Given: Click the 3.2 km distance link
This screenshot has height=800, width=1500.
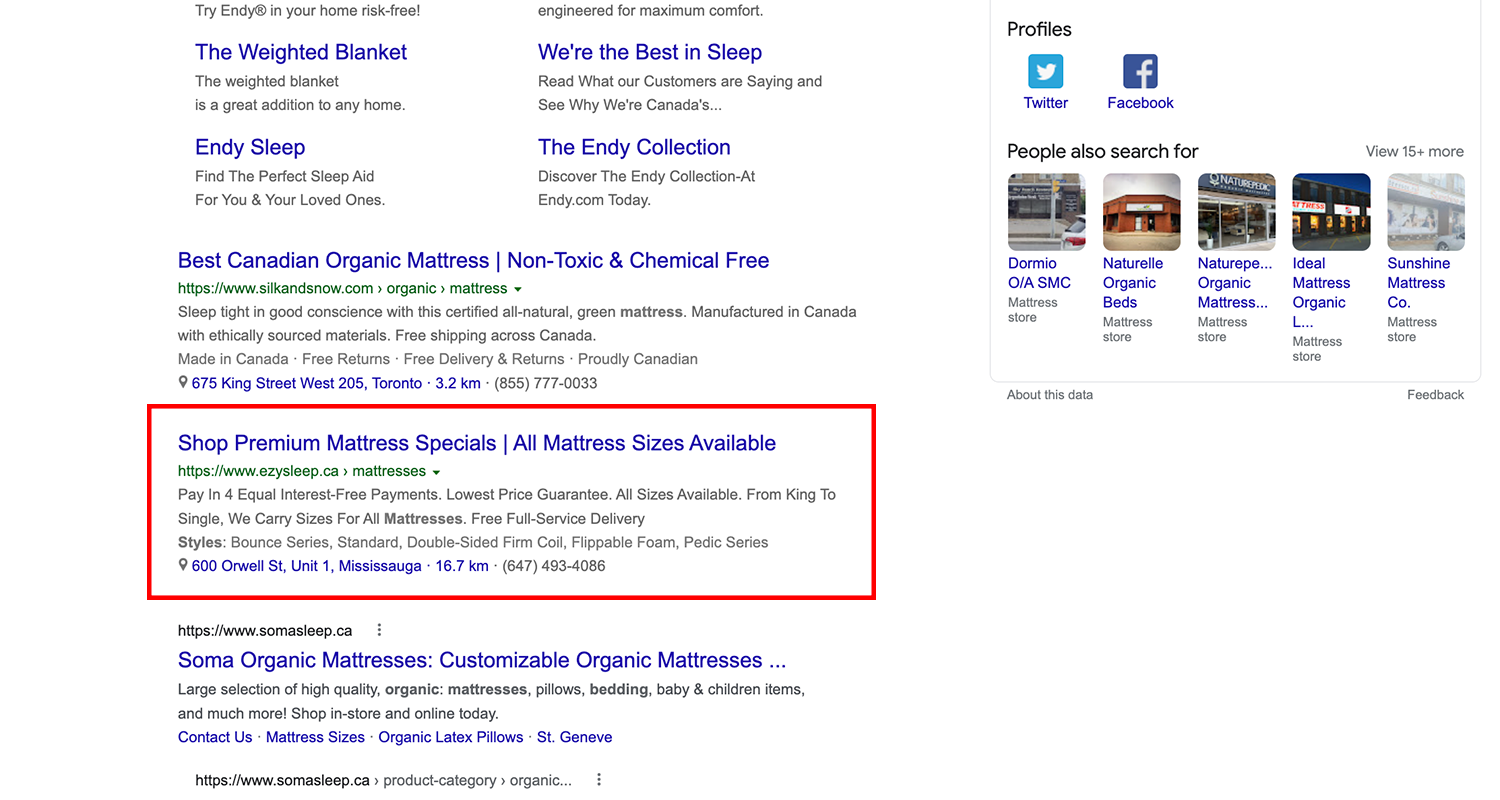Looking at the screenshot, I should (458, 383).
